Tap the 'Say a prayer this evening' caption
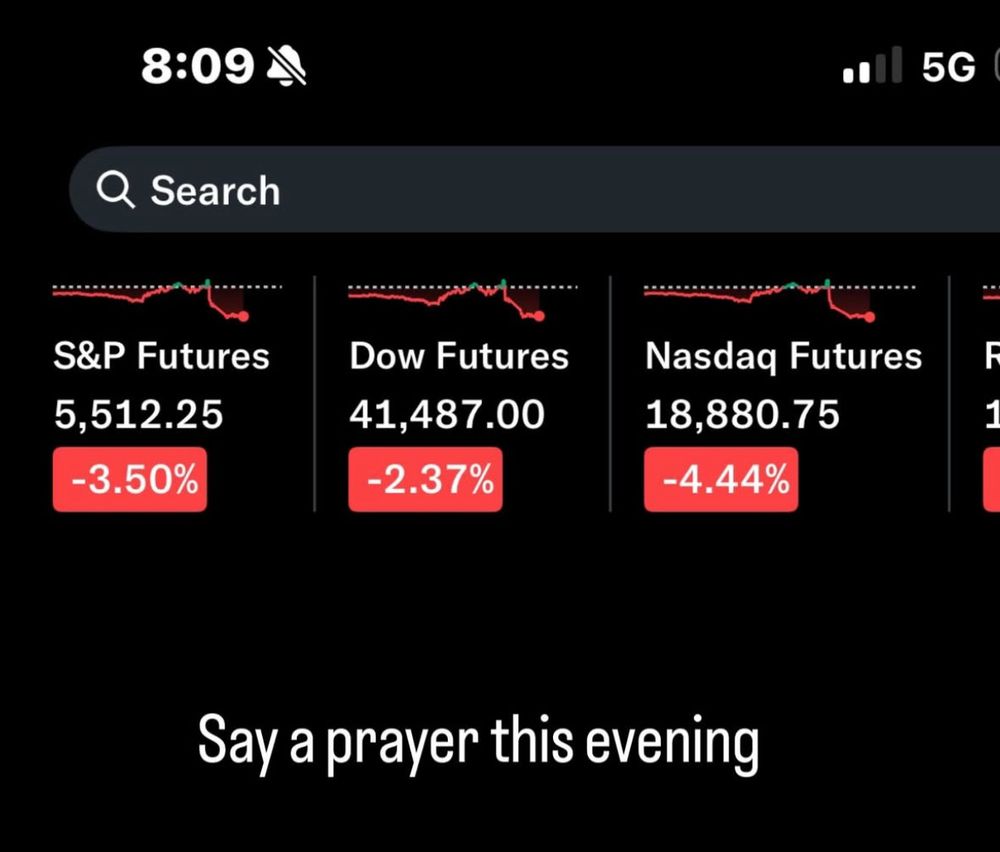Screen dimensions: 1000x852 pyautogui.click(x=478, y=744)
